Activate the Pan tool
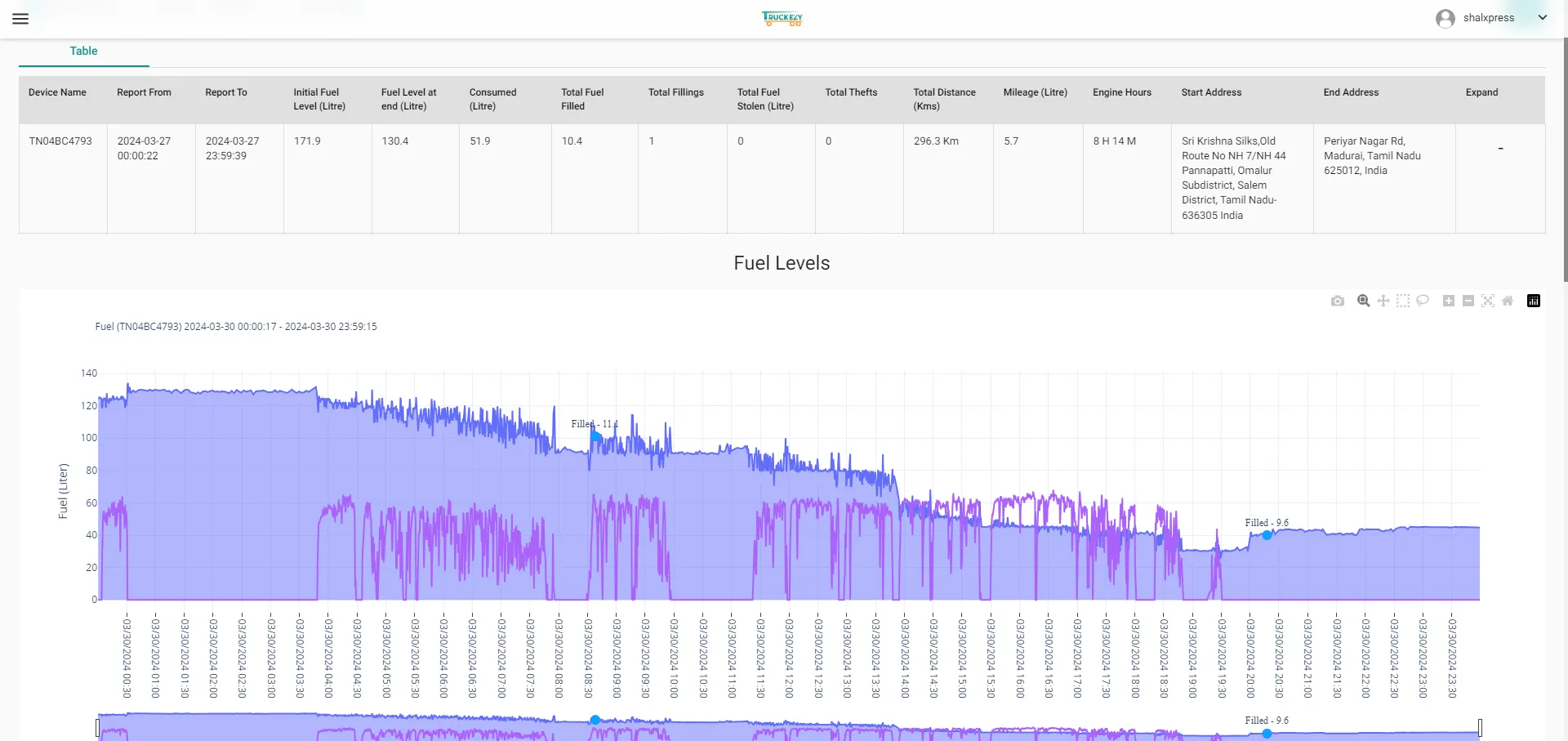 click(x=1383, y=301)
